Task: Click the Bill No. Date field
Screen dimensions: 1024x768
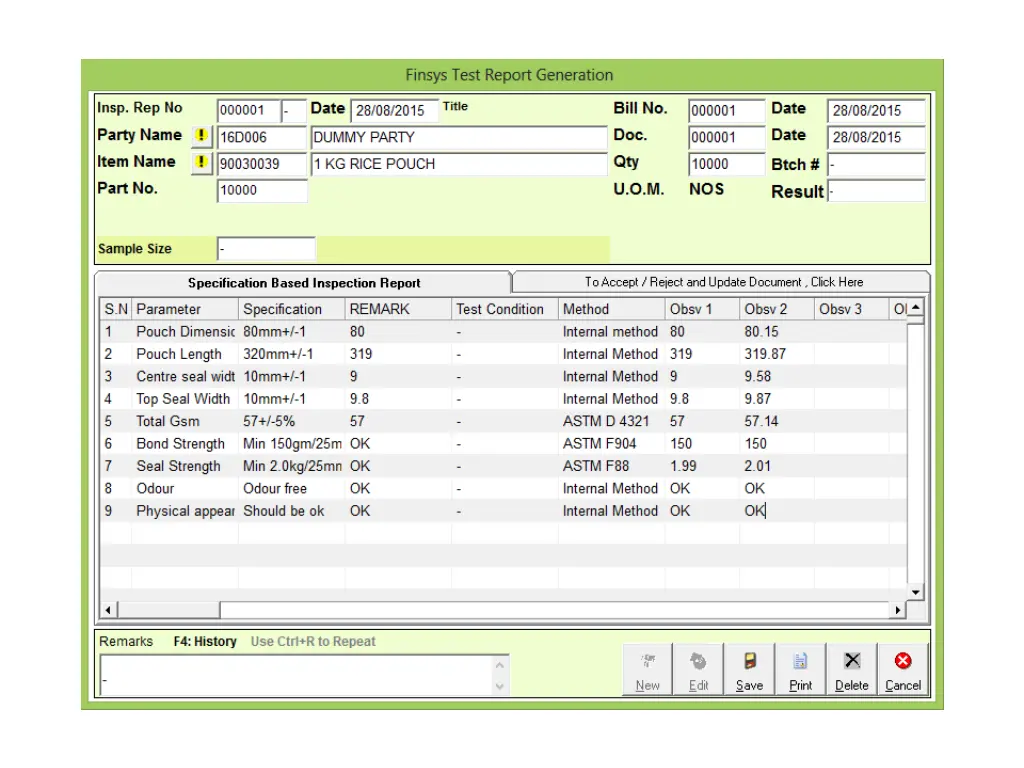Action: point(876,110)
